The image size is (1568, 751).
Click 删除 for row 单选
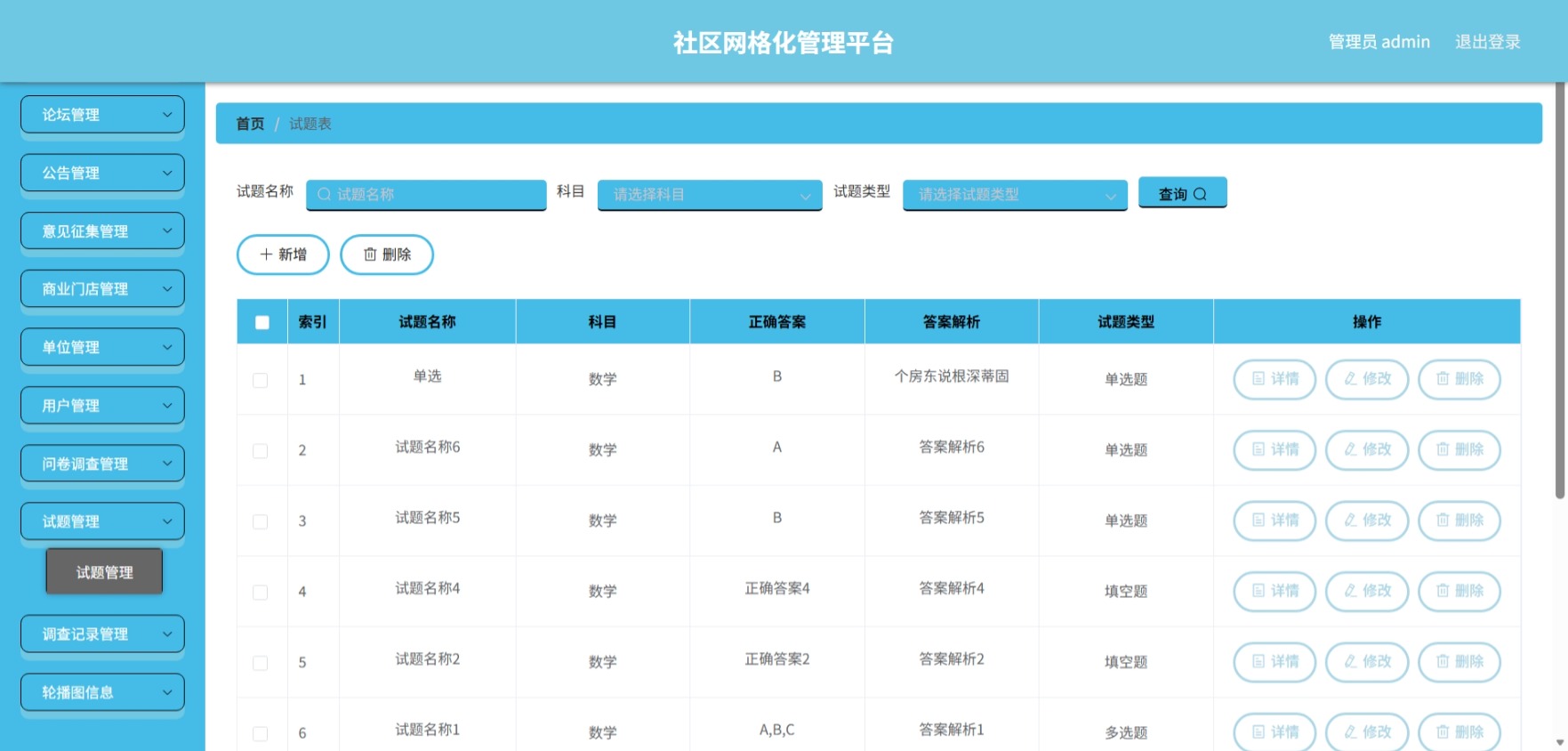[x=1459, y=379]
